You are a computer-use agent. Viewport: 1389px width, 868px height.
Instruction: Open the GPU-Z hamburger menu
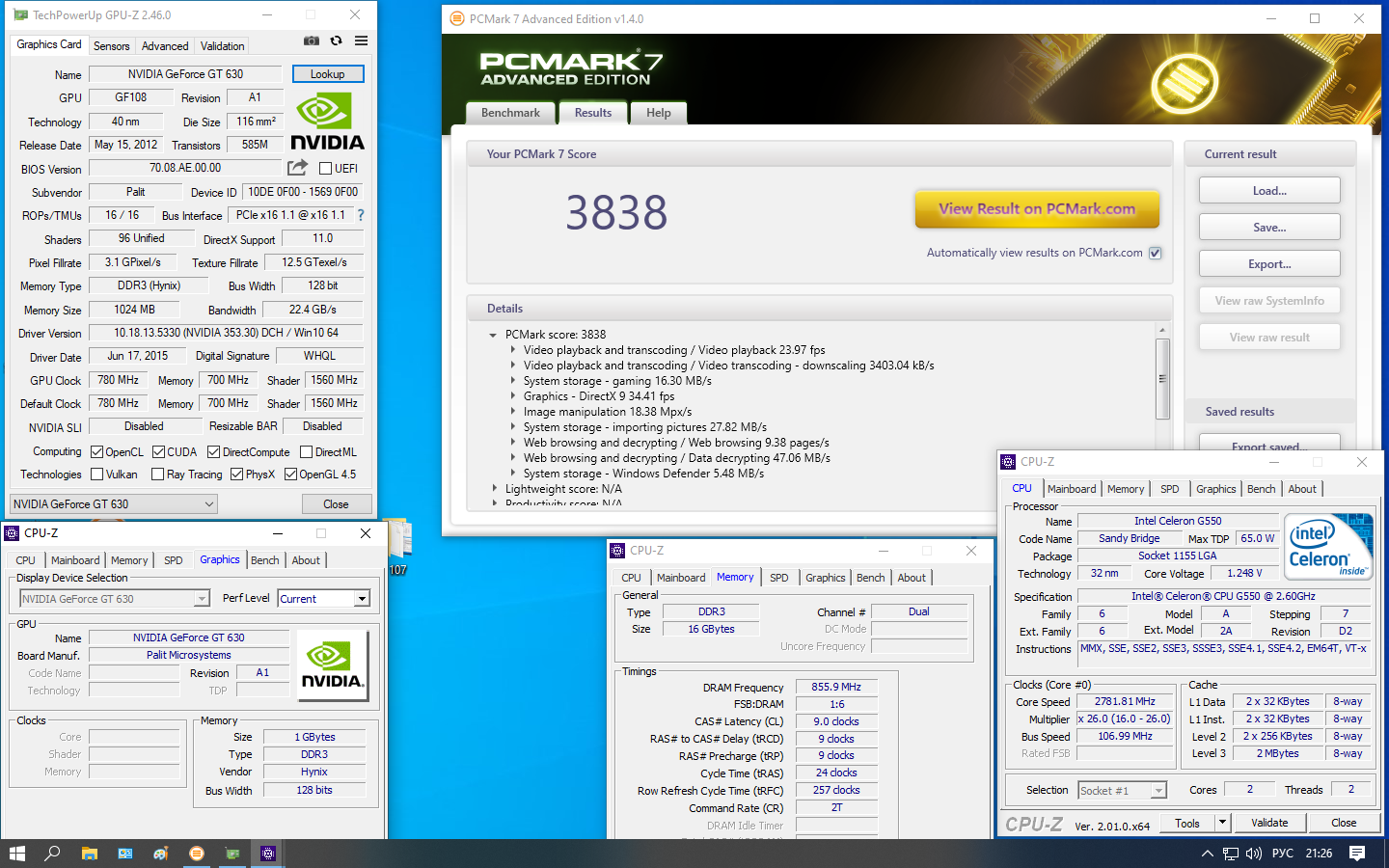[x=361, y=41]
